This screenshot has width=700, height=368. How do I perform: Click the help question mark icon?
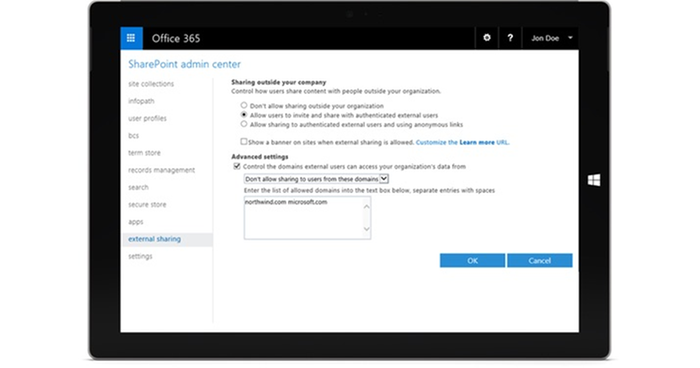pos(510,38)
